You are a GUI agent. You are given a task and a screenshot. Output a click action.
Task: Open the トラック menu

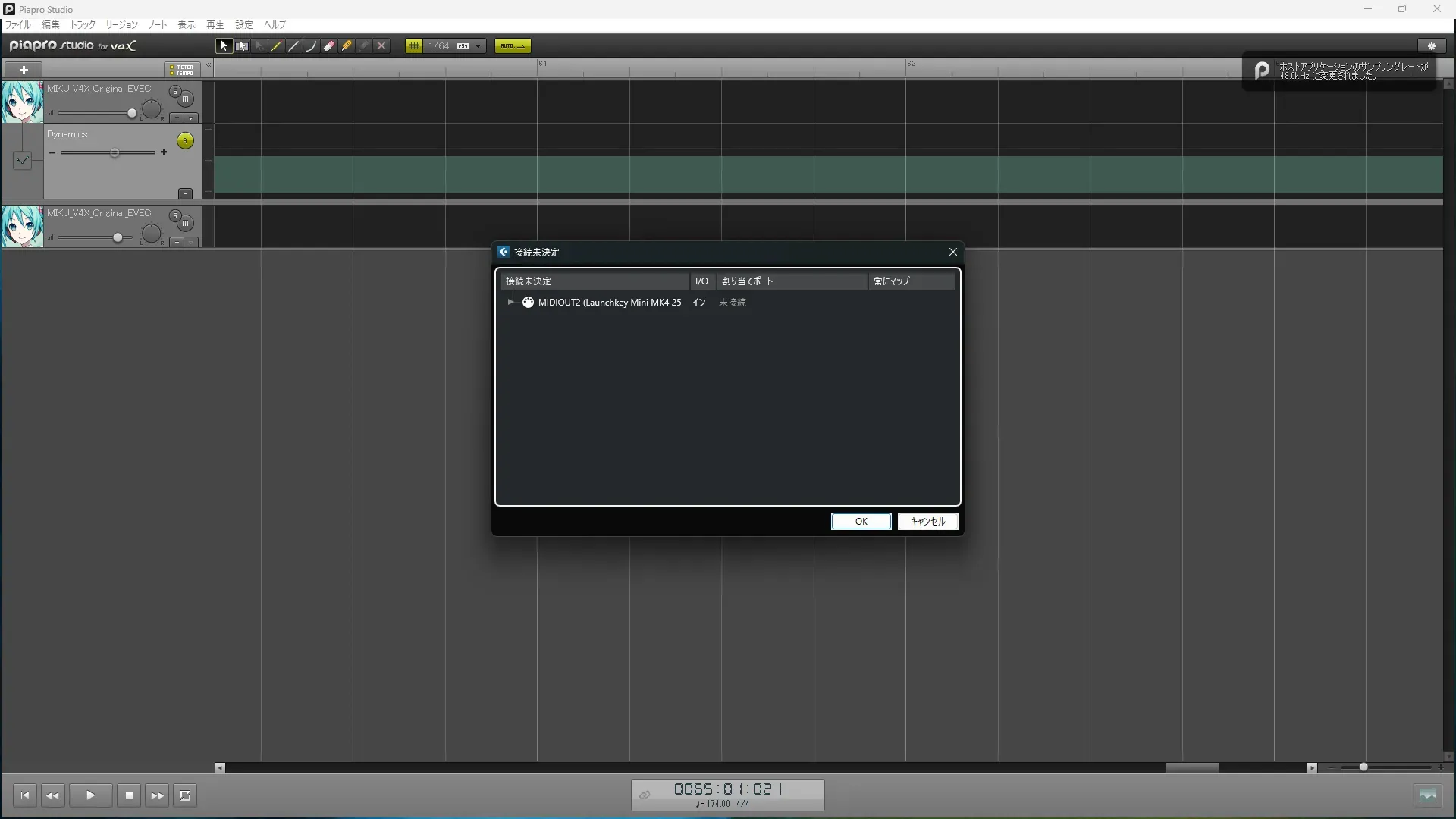click(x=83, y=25)
